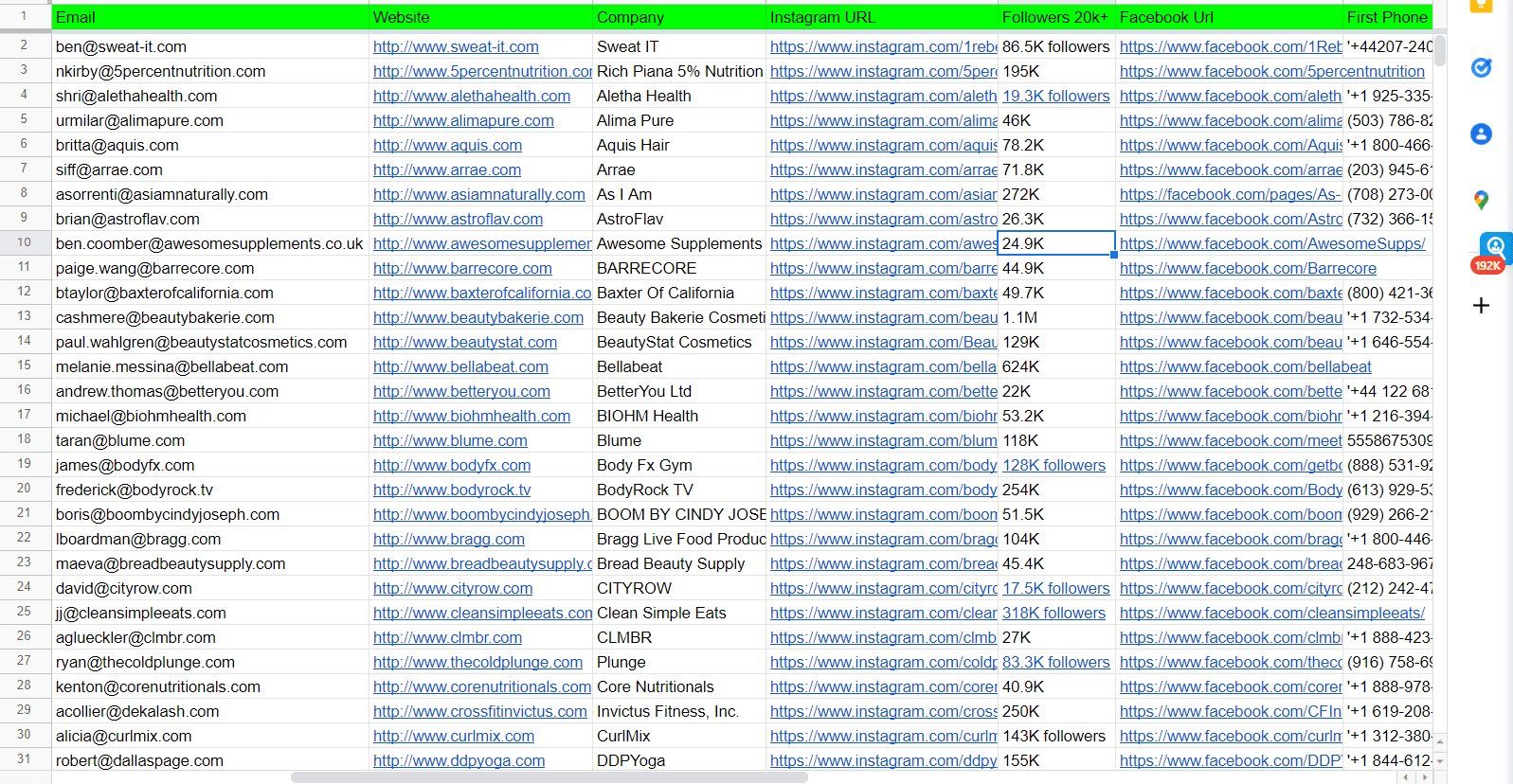Image resolution: width=1513 pixels, height=784 pixels.
Task: Click the horizontal scrollbar thumb
Action: (x=549, y=777)
